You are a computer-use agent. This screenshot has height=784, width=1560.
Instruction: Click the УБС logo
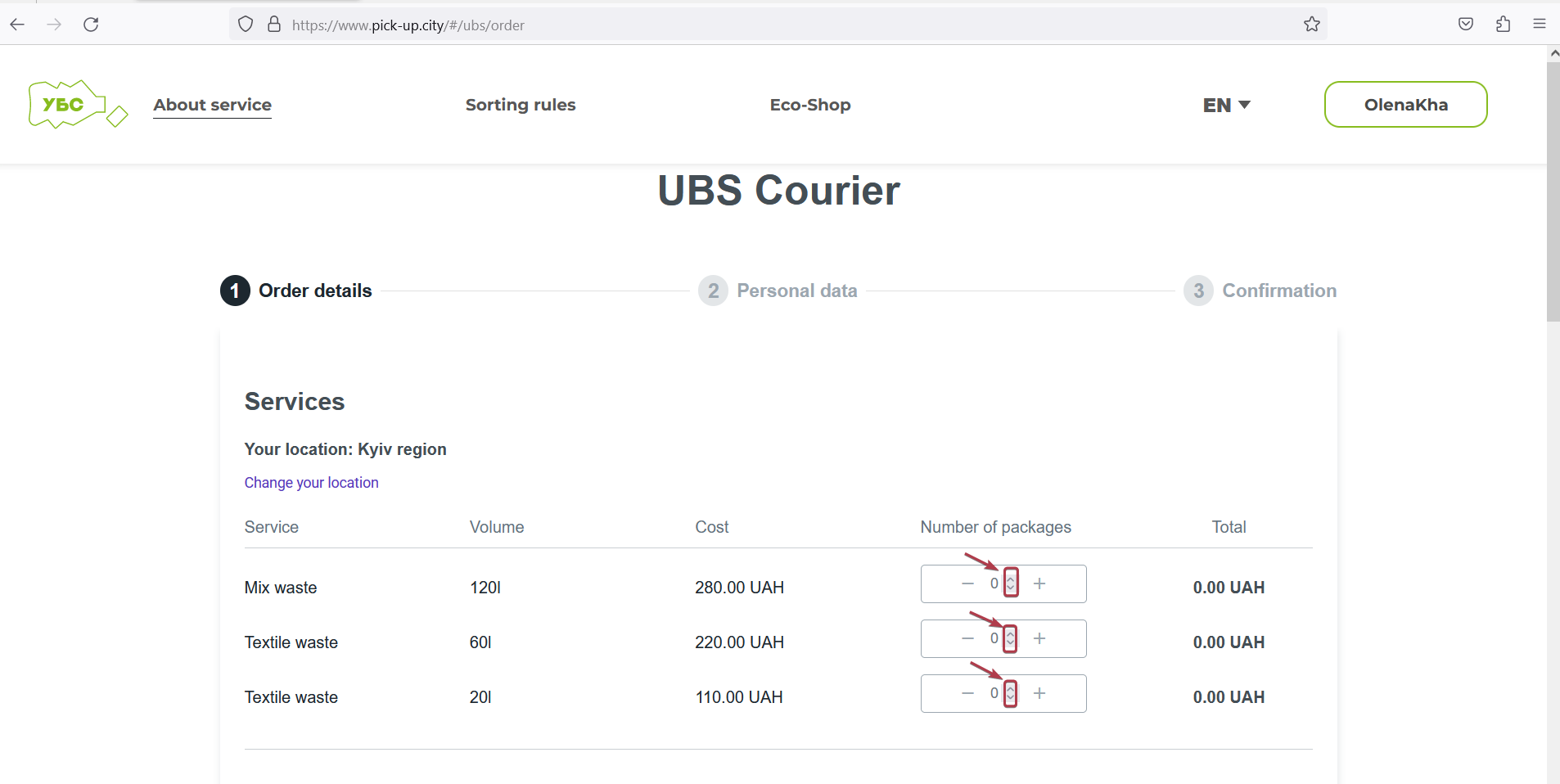pos(78,104)
